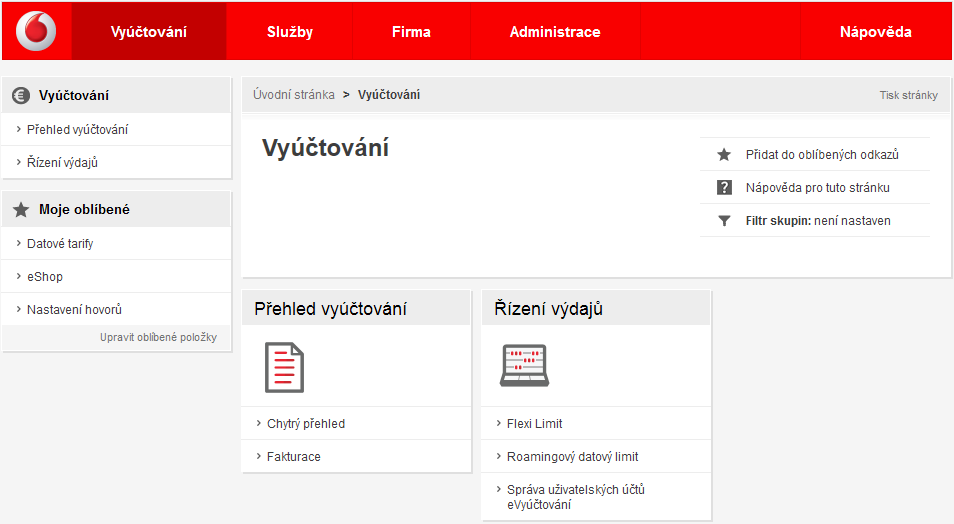Click the large Vyúčtování page heading
Viewport: 954px width, 524px height.
click(x=326, y=148)
